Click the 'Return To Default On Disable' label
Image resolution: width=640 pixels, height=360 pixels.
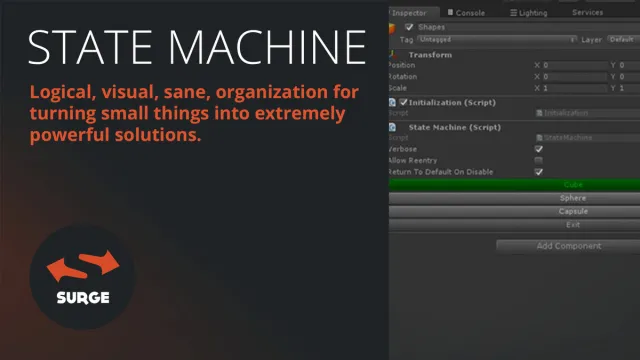[x=441, y=172]
